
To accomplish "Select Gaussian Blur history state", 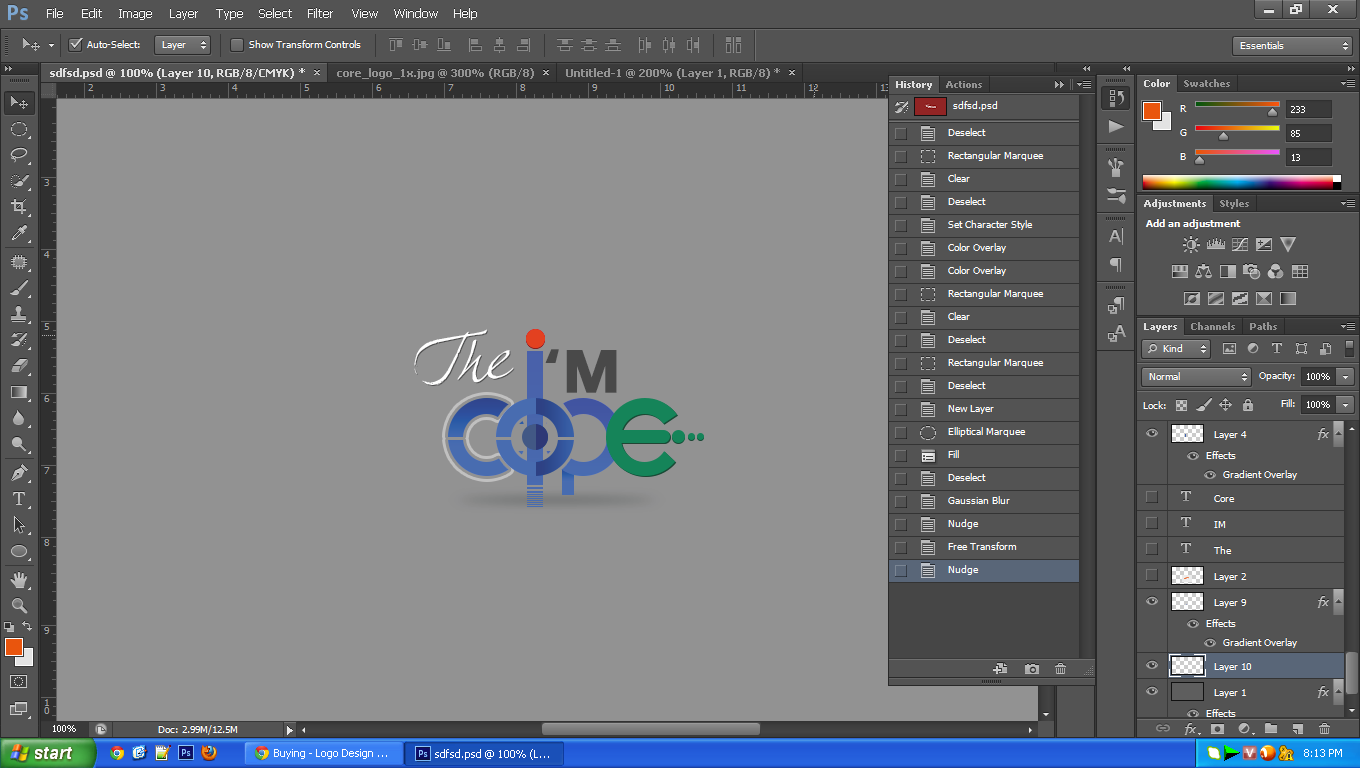I will [x=978, y=501].
